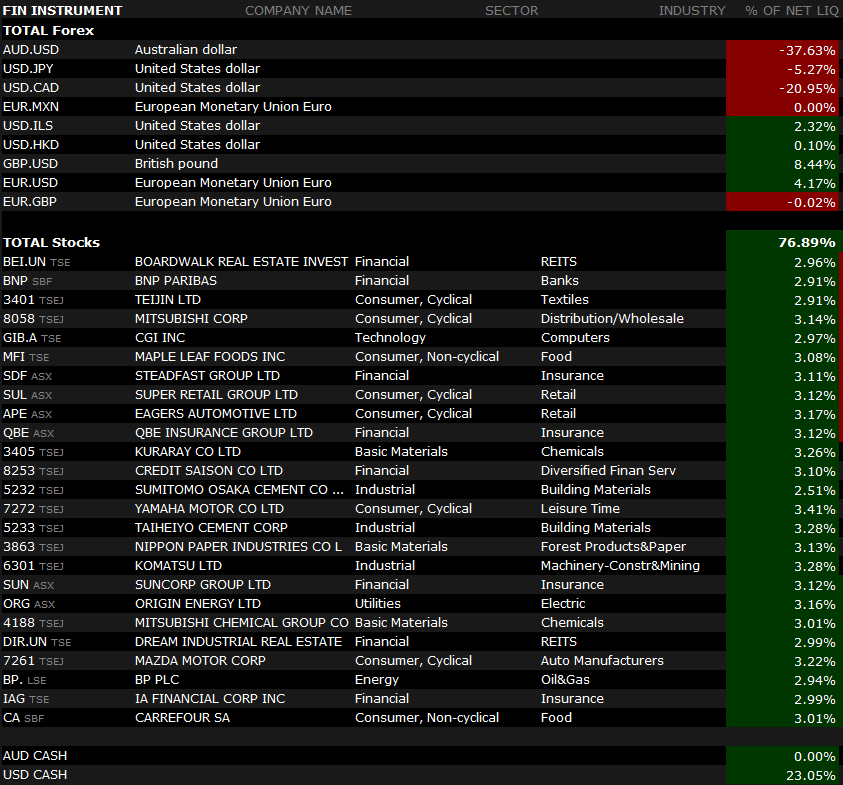Click Distribution/Wholesale industry cell
This screenshot has width=843, height=785.
612,319
